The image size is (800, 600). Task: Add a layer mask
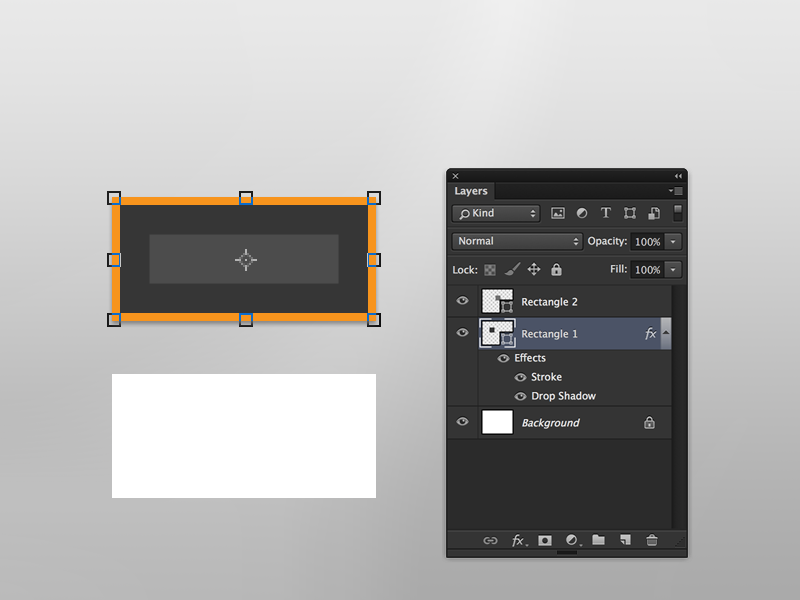pyautogui.click(x=544, y=540)
